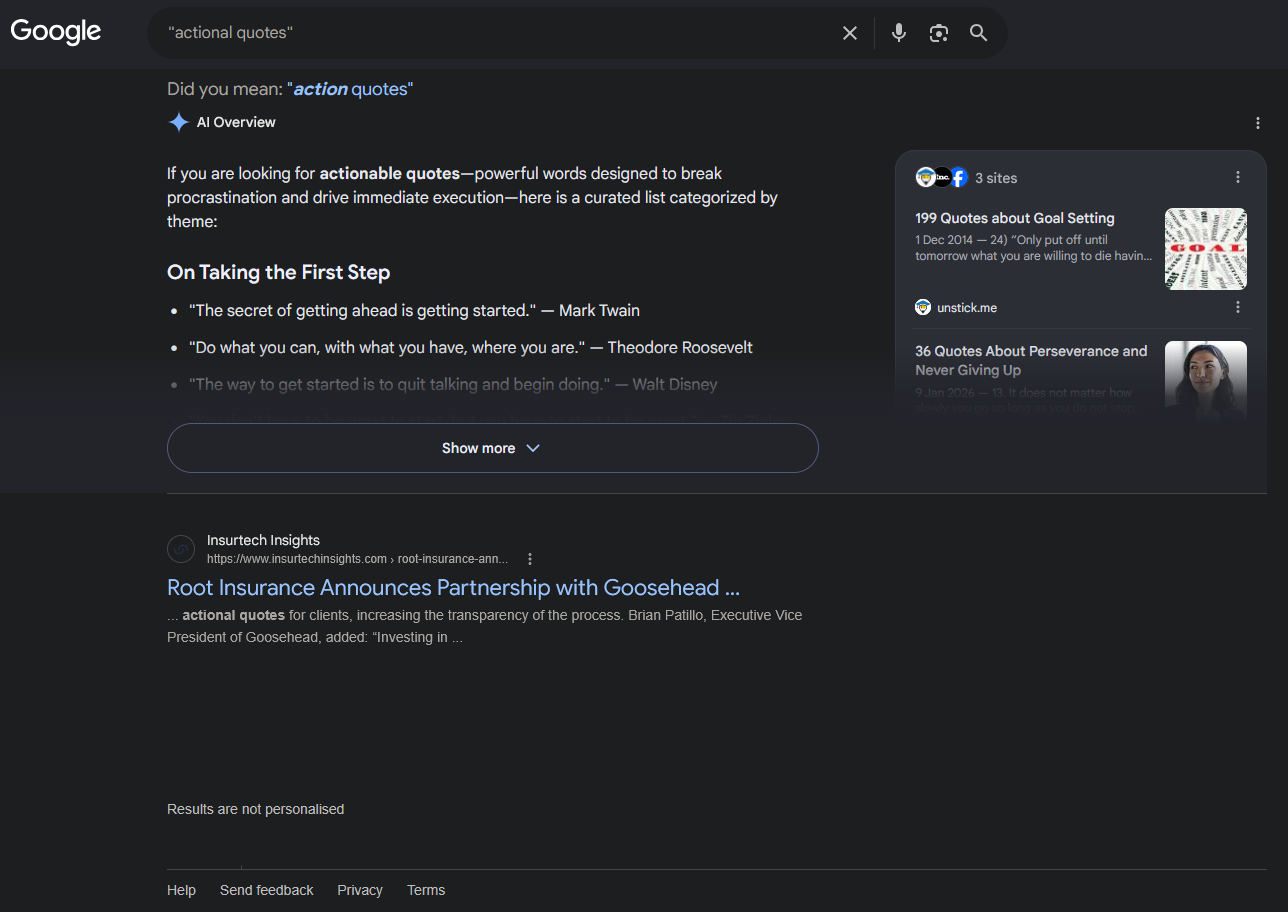
Task: Click the Mark Twain quote line
Action: (414, 310)
